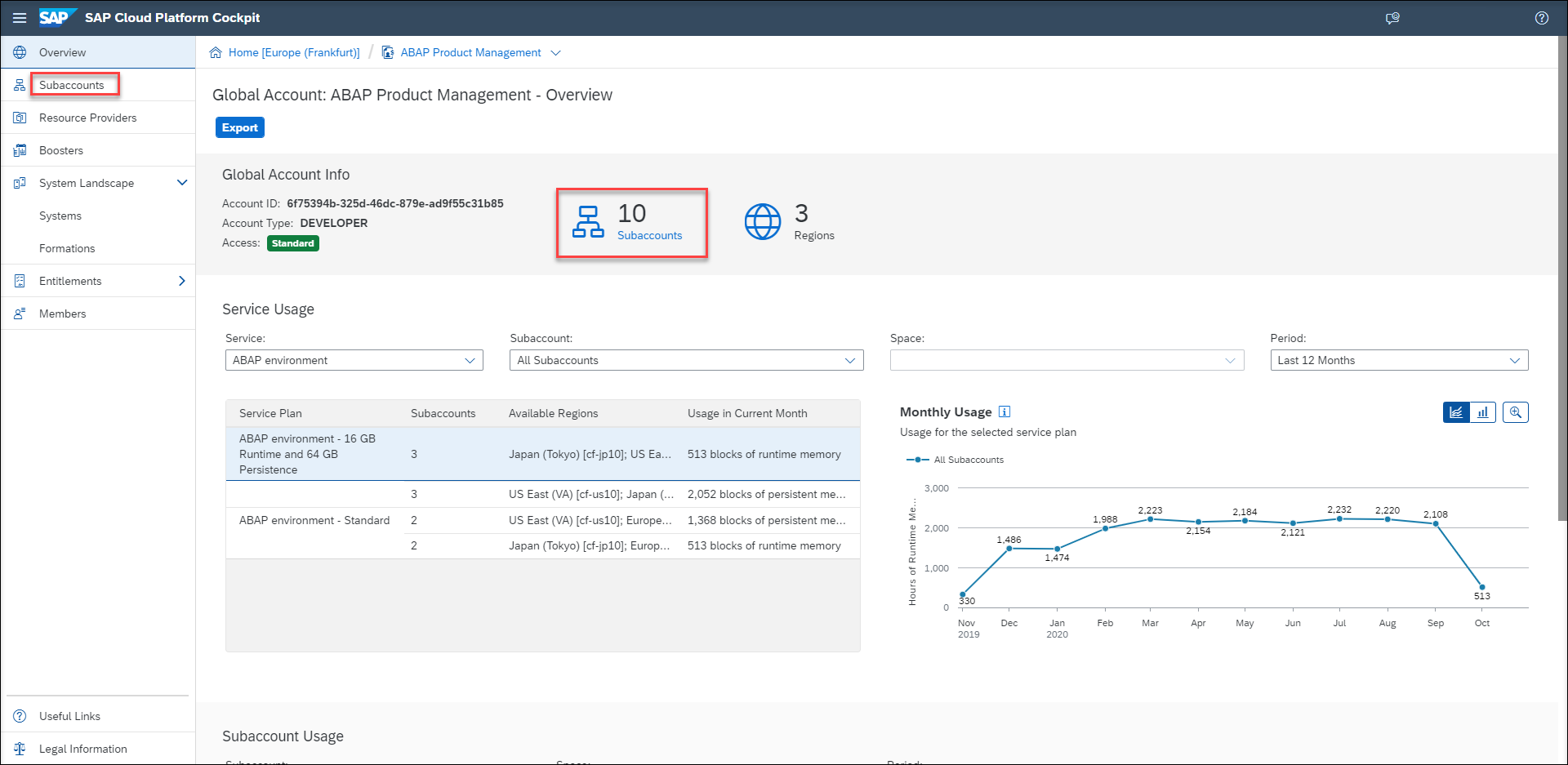The height and width of the screenshot is (765, 1568).
Task: Open Subaccounts in sidebar
Action: (x=72, y=85)
